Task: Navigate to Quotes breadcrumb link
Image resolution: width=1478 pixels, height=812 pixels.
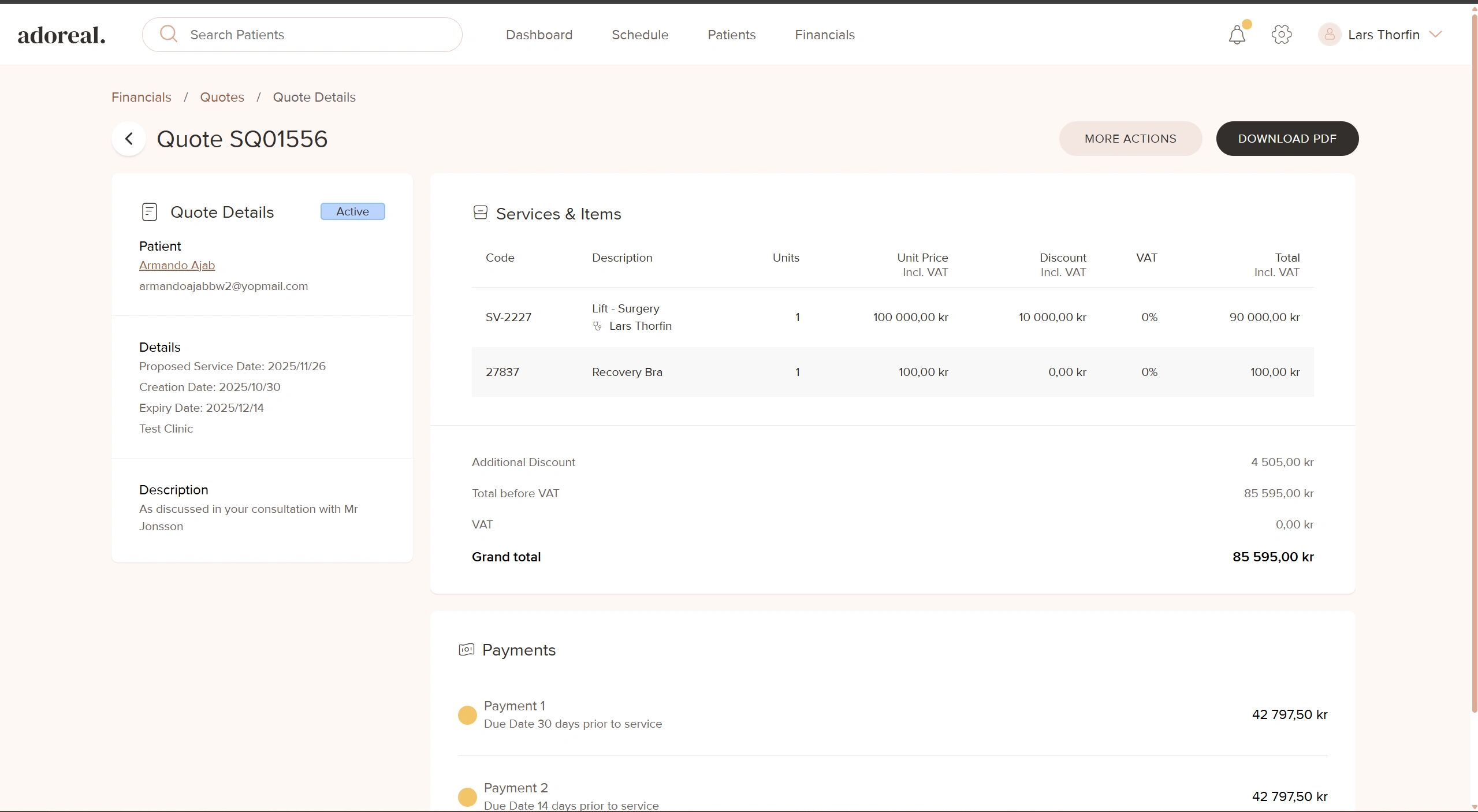Action: (x=222, y=97)
